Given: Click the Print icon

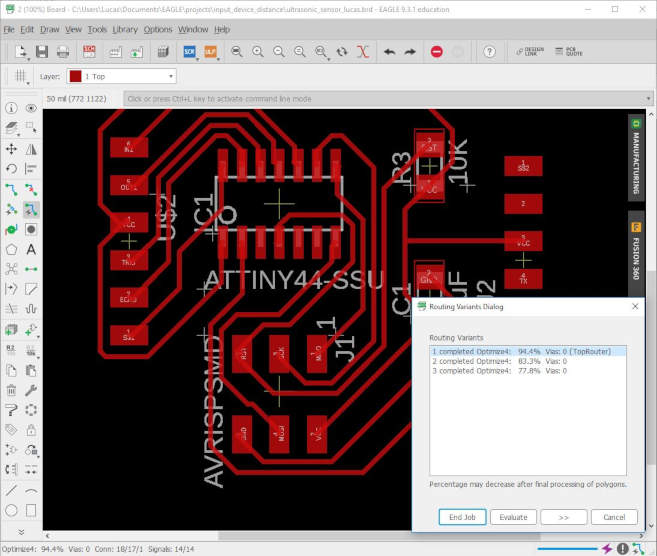Looking at the screenshot, I should click(64, 51).
